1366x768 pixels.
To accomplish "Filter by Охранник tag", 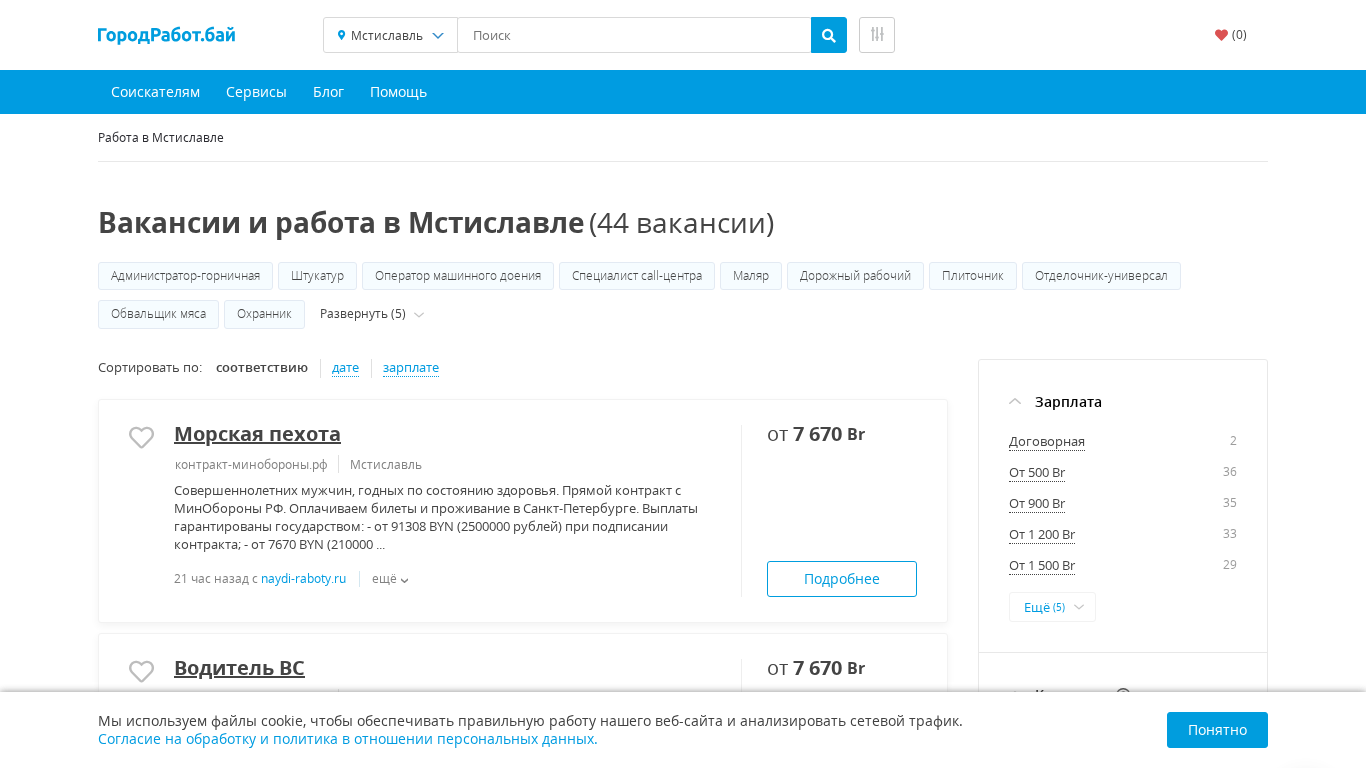I will tap(264, 314).
